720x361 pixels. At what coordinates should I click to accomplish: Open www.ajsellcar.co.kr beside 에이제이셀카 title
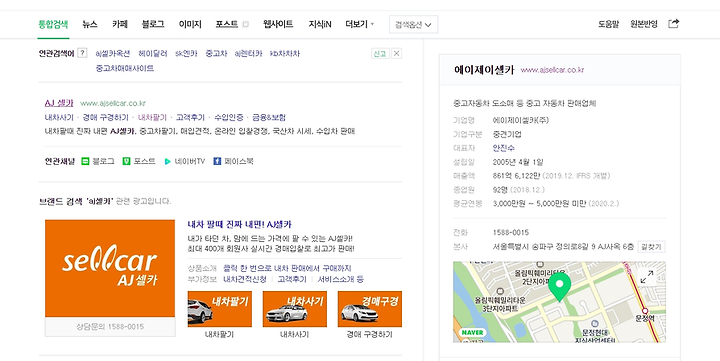pyautogui.click(x=552, y=70)
